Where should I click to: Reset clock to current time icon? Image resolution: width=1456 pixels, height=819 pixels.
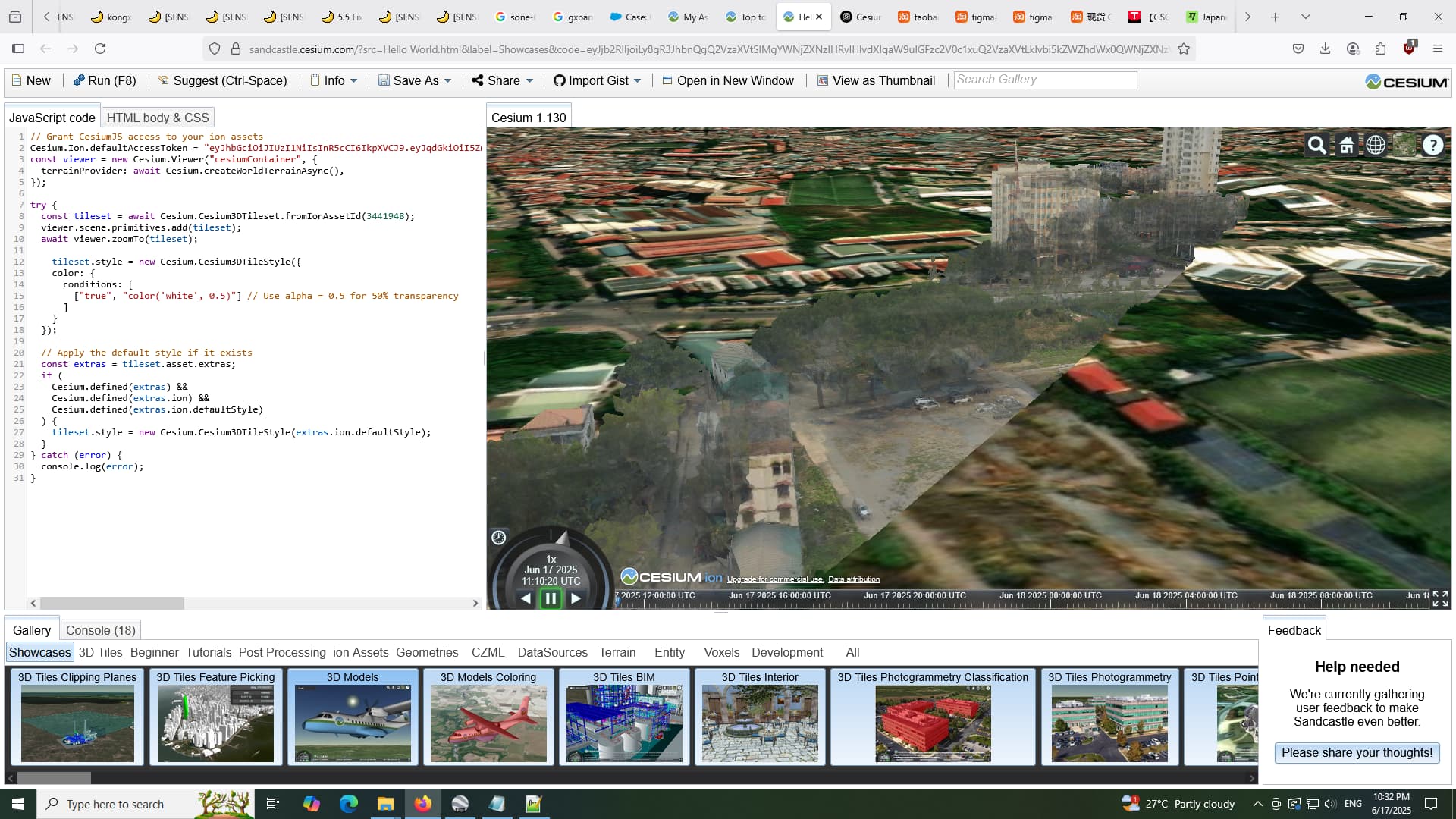[x=498, y=538]
